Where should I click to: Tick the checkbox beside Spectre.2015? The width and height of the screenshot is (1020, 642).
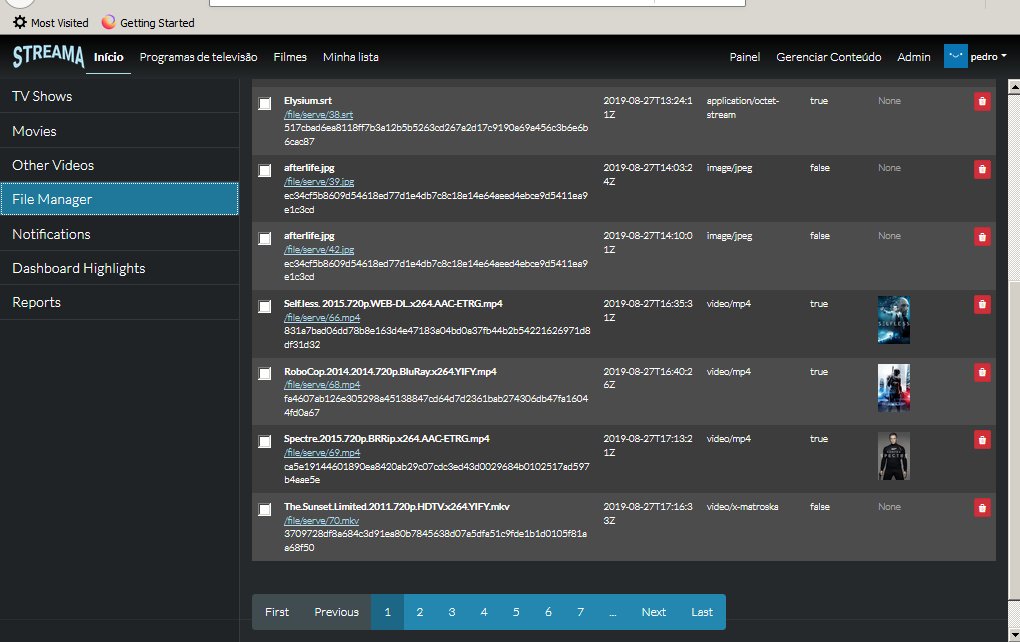[x=264, y=440]
